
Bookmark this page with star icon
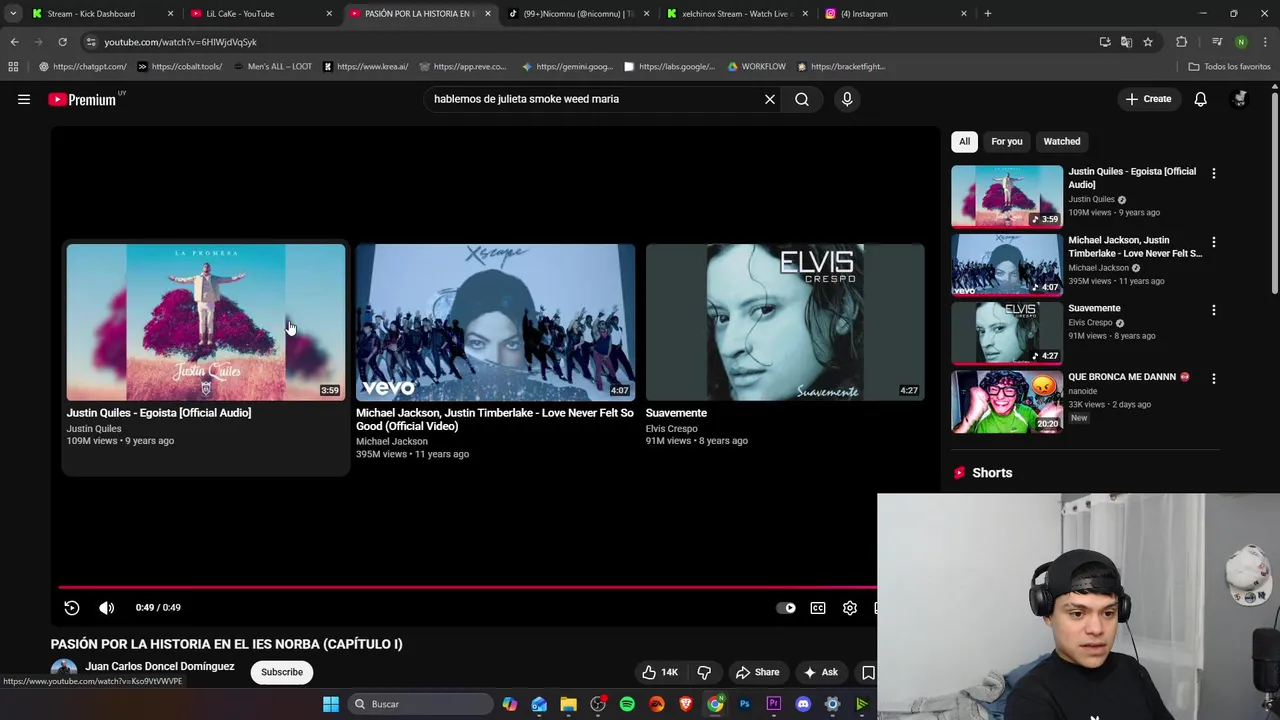click(1148, 42)
